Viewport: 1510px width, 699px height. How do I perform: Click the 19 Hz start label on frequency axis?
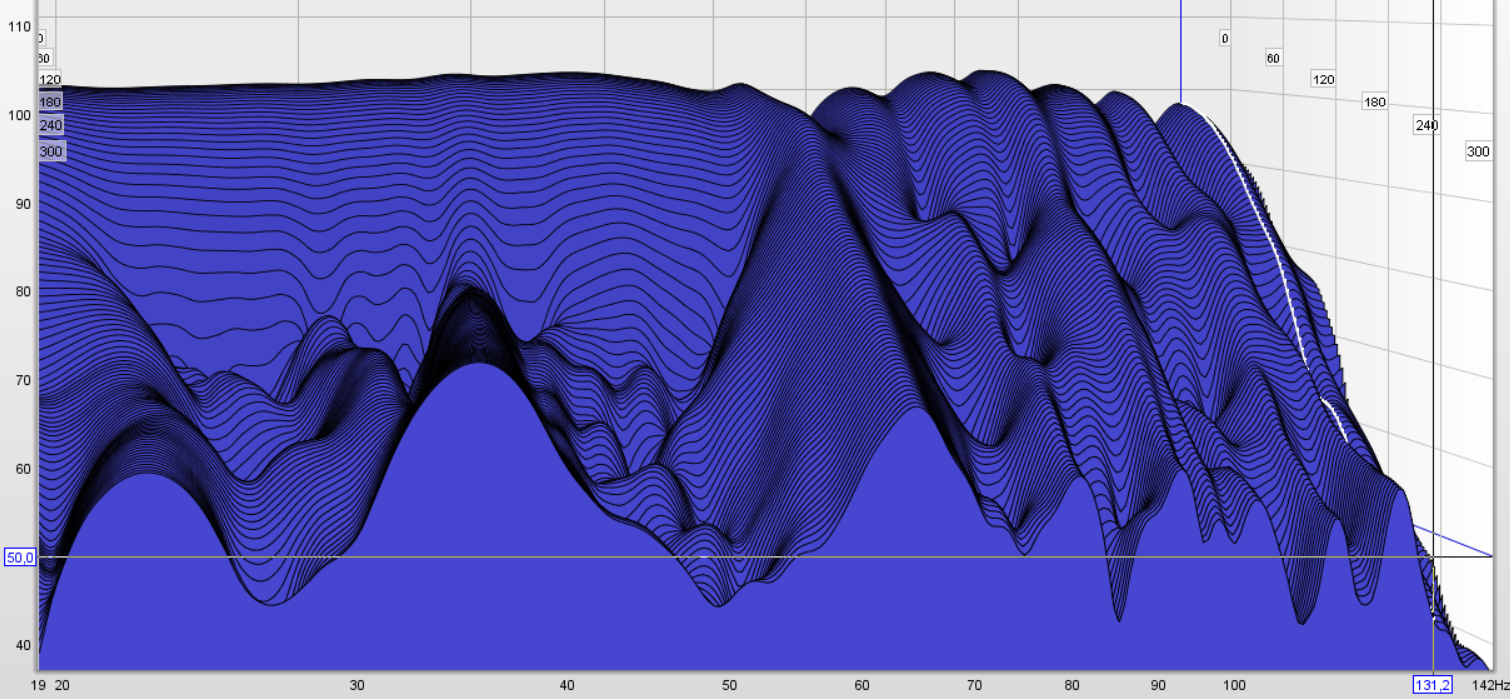point(38,685)
